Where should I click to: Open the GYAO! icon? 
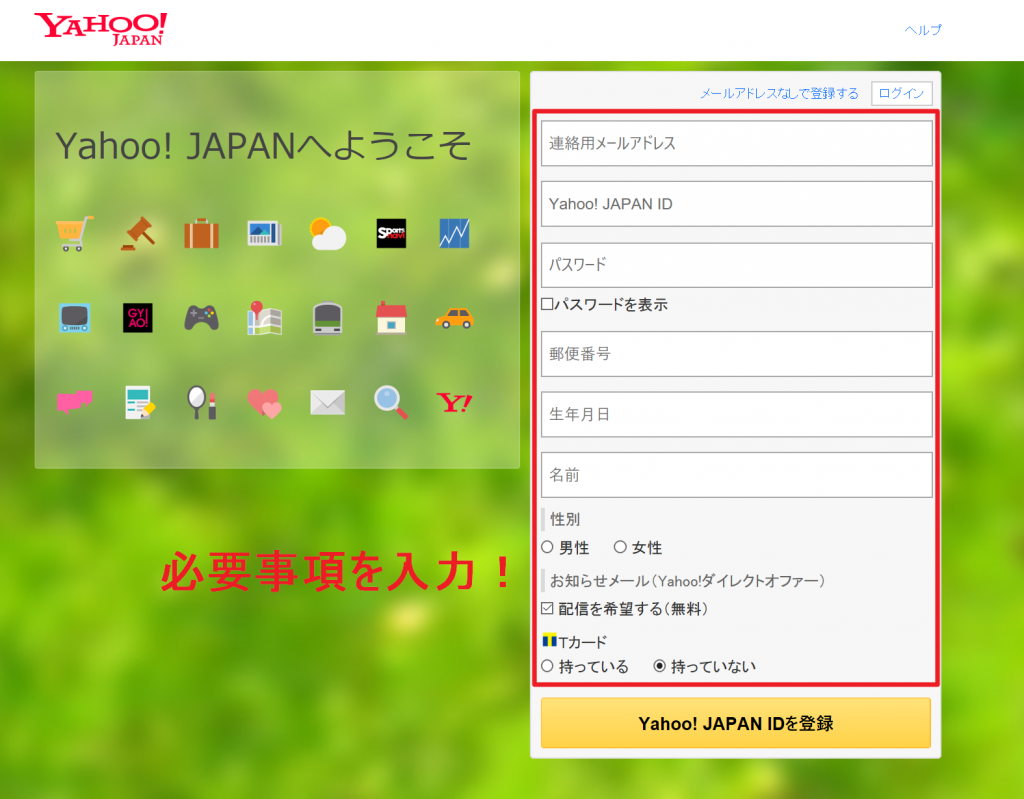pos(138,318)
